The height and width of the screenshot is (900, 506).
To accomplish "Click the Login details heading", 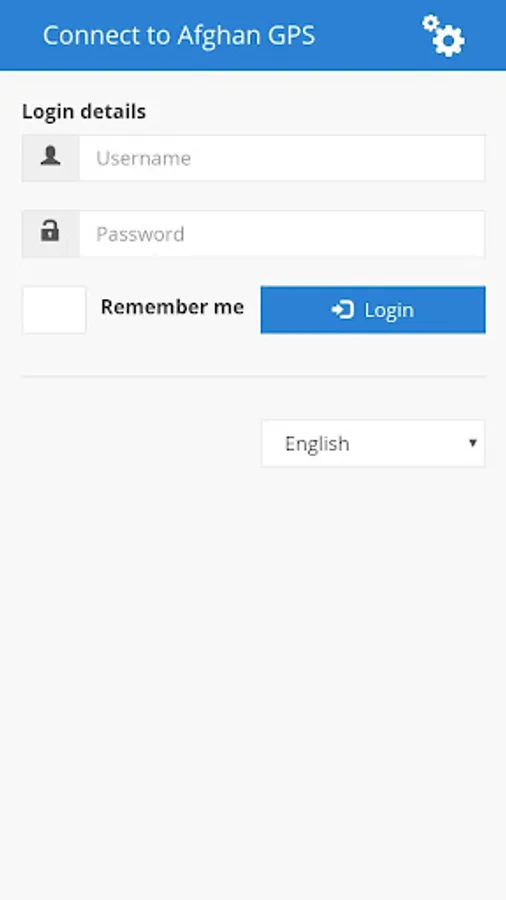I will coord(84,111).
